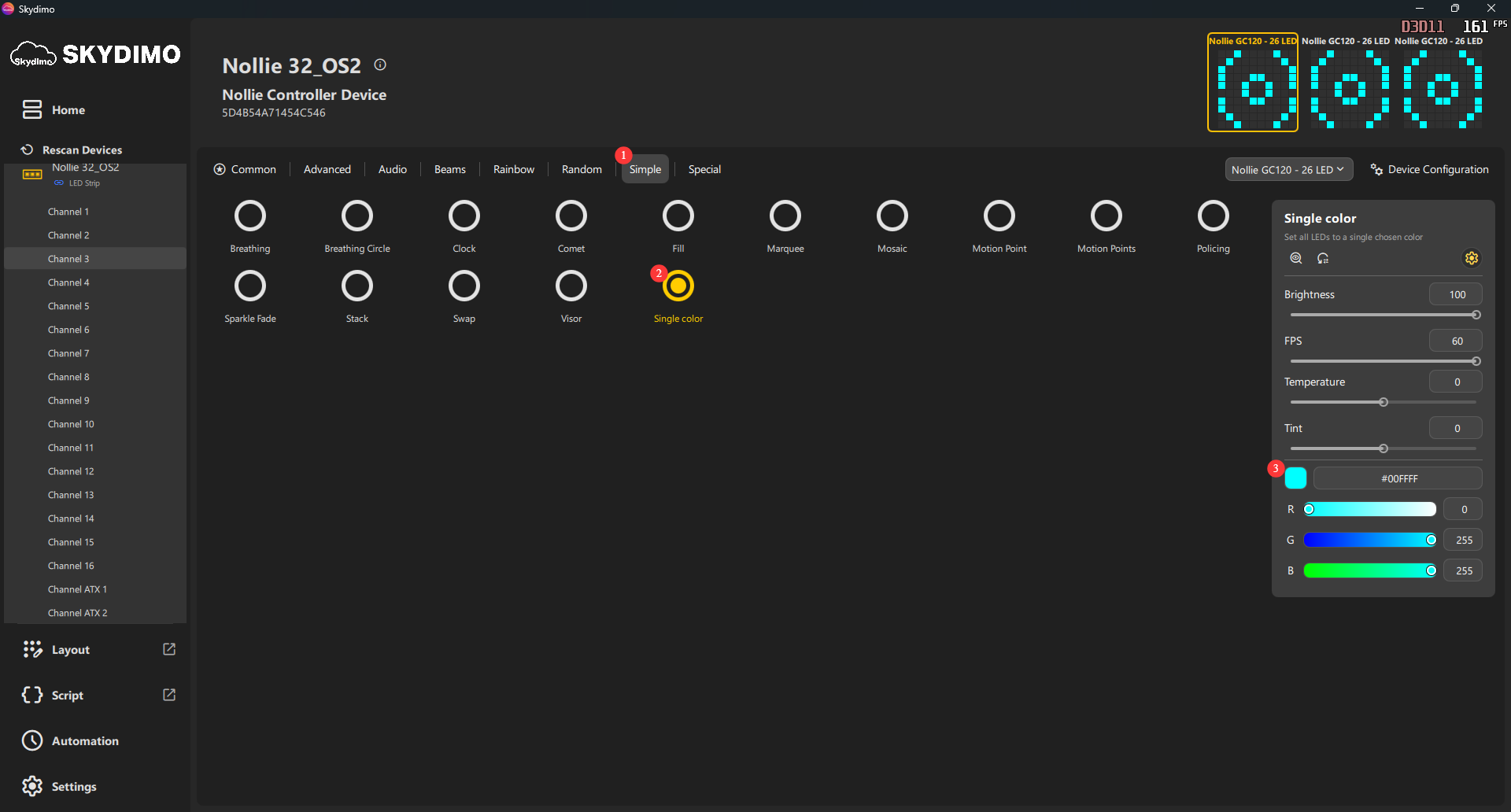The width and height of the screenshot is (1511, 812).
Task: Select the Sparkle Fade effect
Action: (250, 297)
